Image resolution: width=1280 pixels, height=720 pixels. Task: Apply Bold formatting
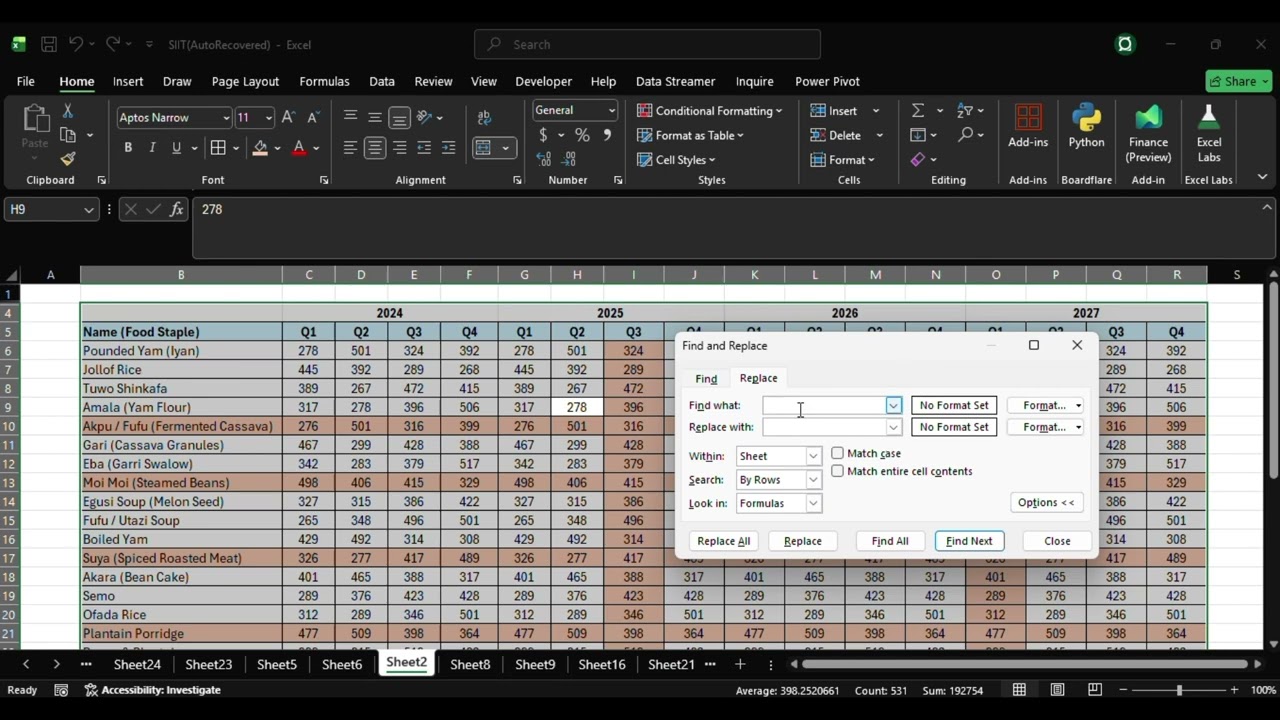[128, 148]
